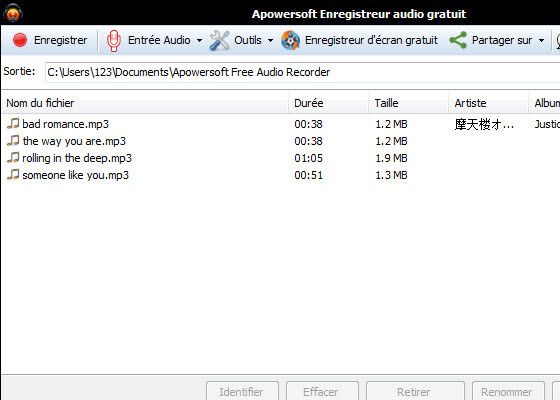Select file bad romance.mp3
Image resolution: width=560 pixels, height=400 pixels.
65,124
